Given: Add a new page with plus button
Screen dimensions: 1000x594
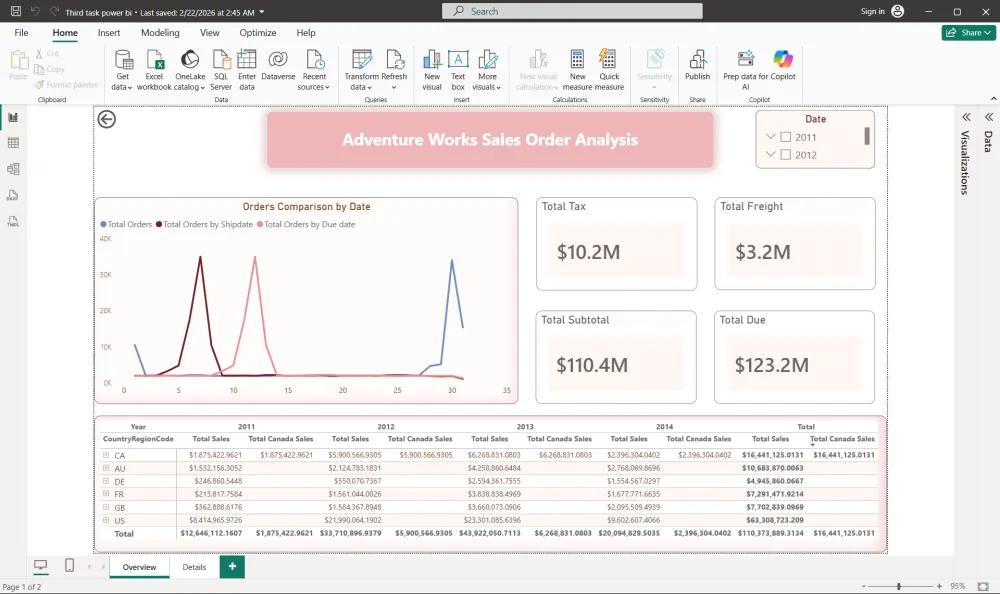Looking at the screenshot, I should tap(232, 567).
